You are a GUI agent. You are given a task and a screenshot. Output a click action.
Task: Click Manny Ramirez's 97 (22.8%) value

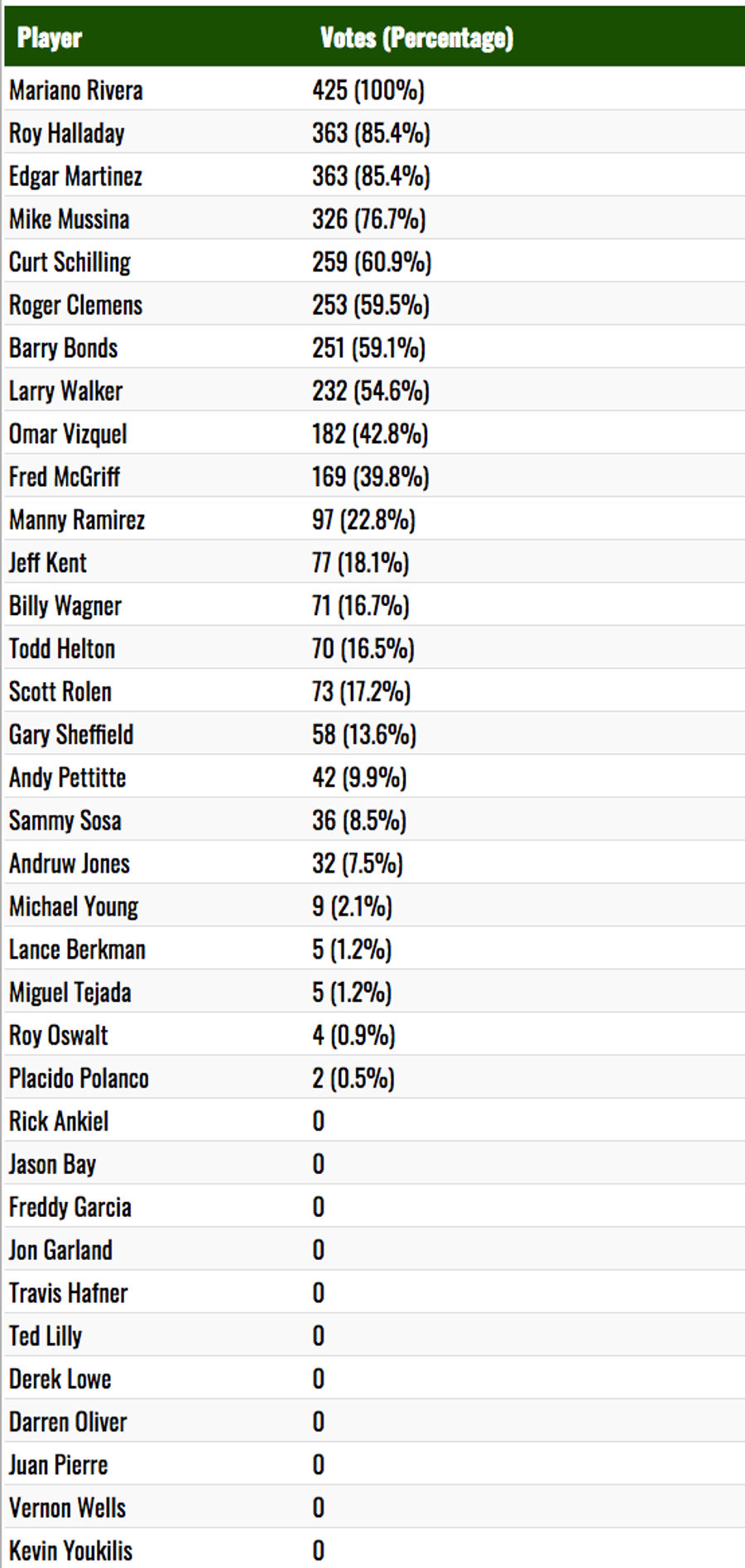pos(363,520)
